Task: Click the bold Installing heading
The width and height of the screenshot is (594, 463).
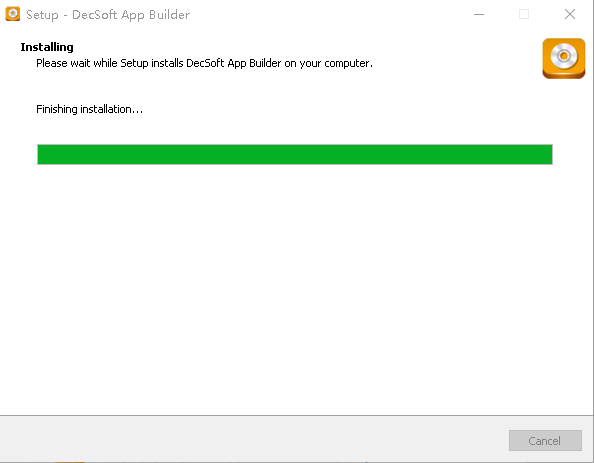Action: click(47, 47)
